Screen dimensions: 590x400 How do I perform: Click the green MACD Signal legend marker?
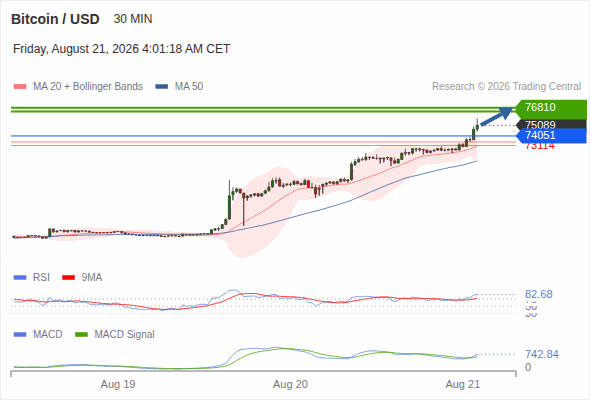click(82, 335)
